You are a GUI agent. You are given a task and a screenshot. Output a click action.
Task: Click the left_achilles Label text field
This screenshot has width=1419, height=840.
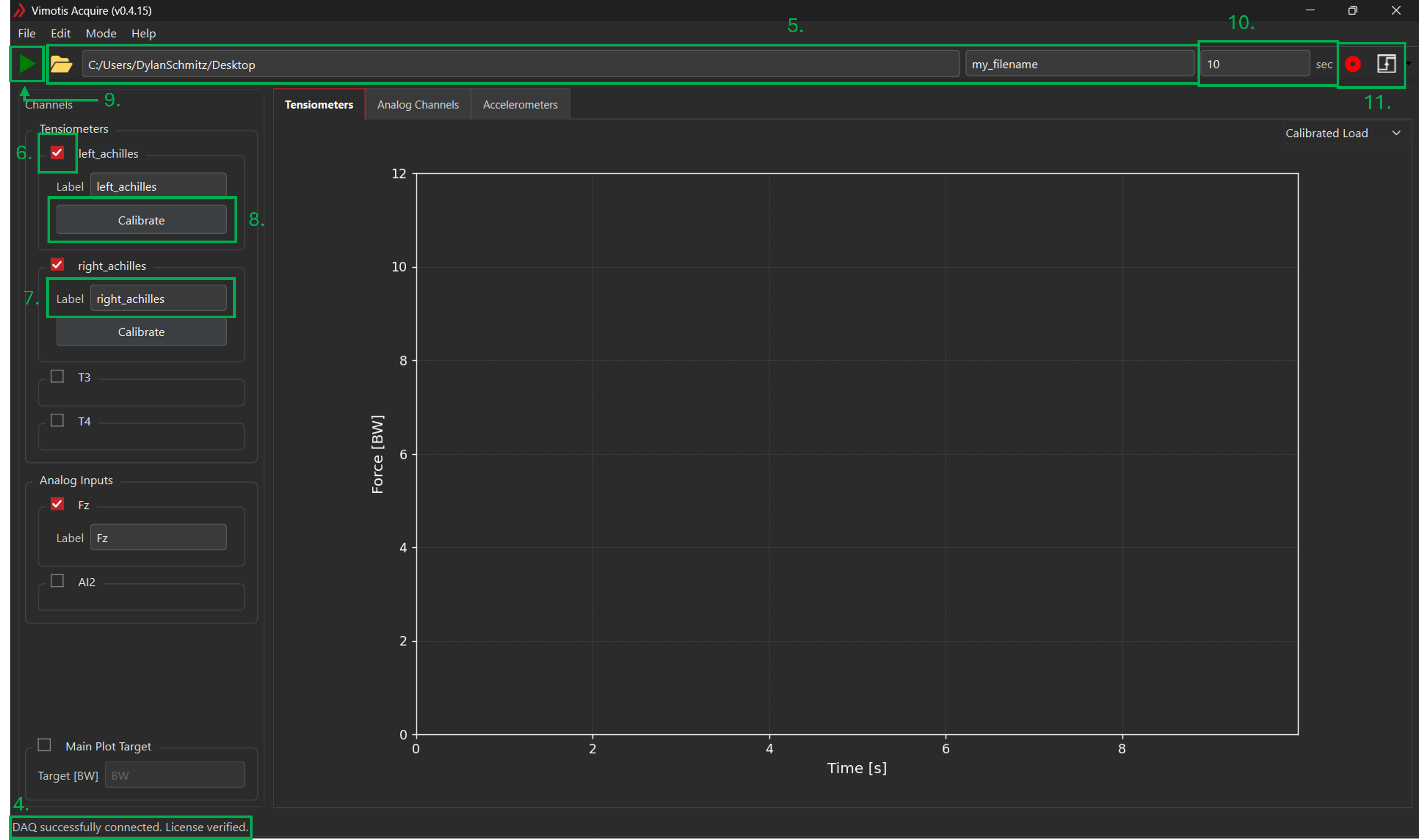159,186
